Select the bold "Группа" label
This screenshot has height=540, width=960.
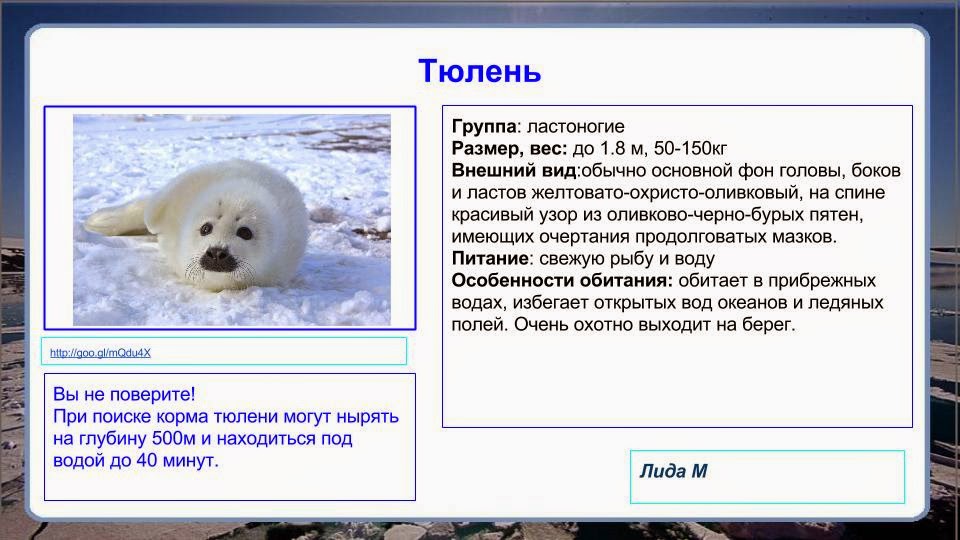pyautogui.click(x=484, y=127)
